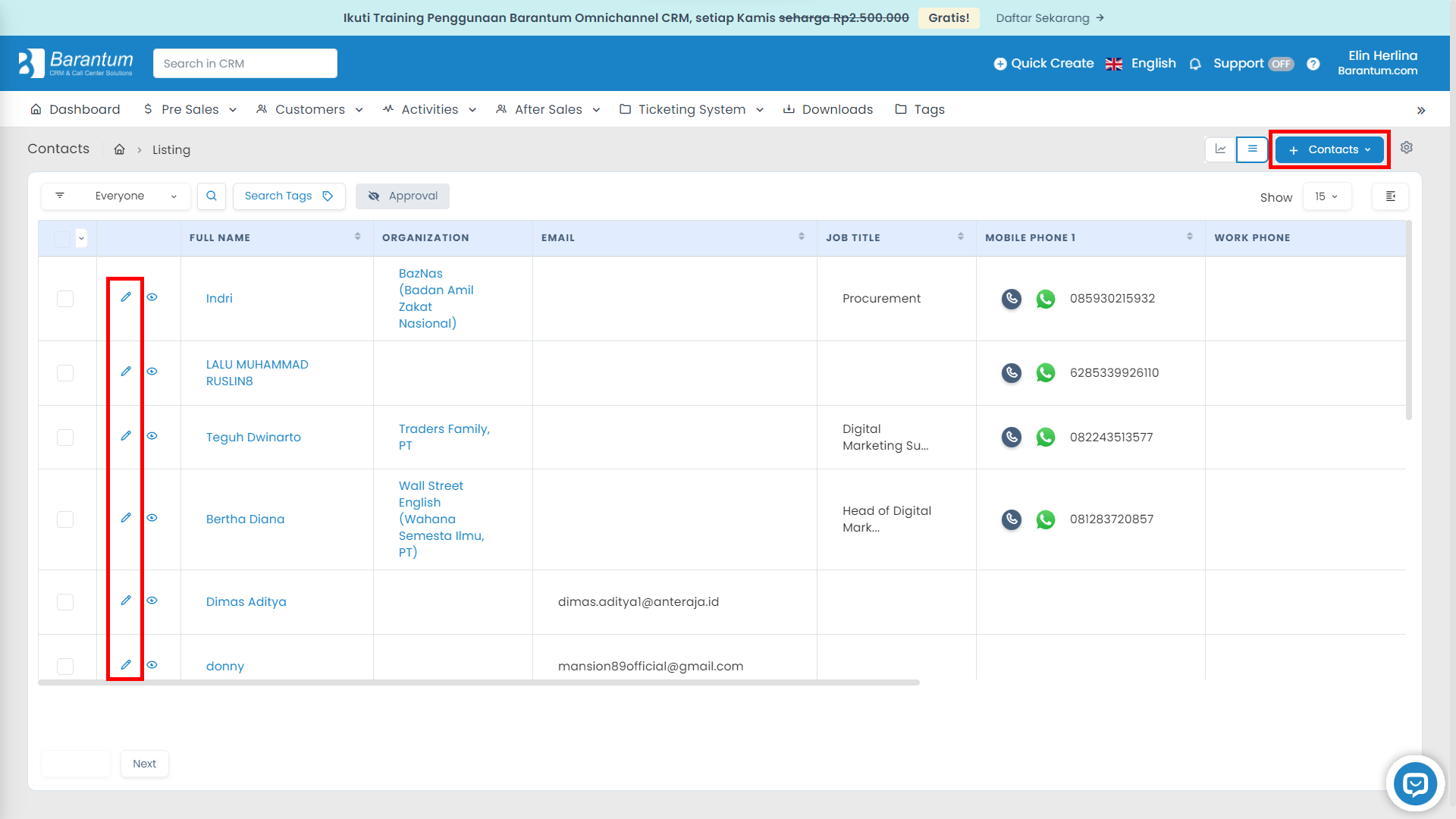This screenshot has height=819, width=1456.
Task: Click the Search in CRM field
Action: 245,64
